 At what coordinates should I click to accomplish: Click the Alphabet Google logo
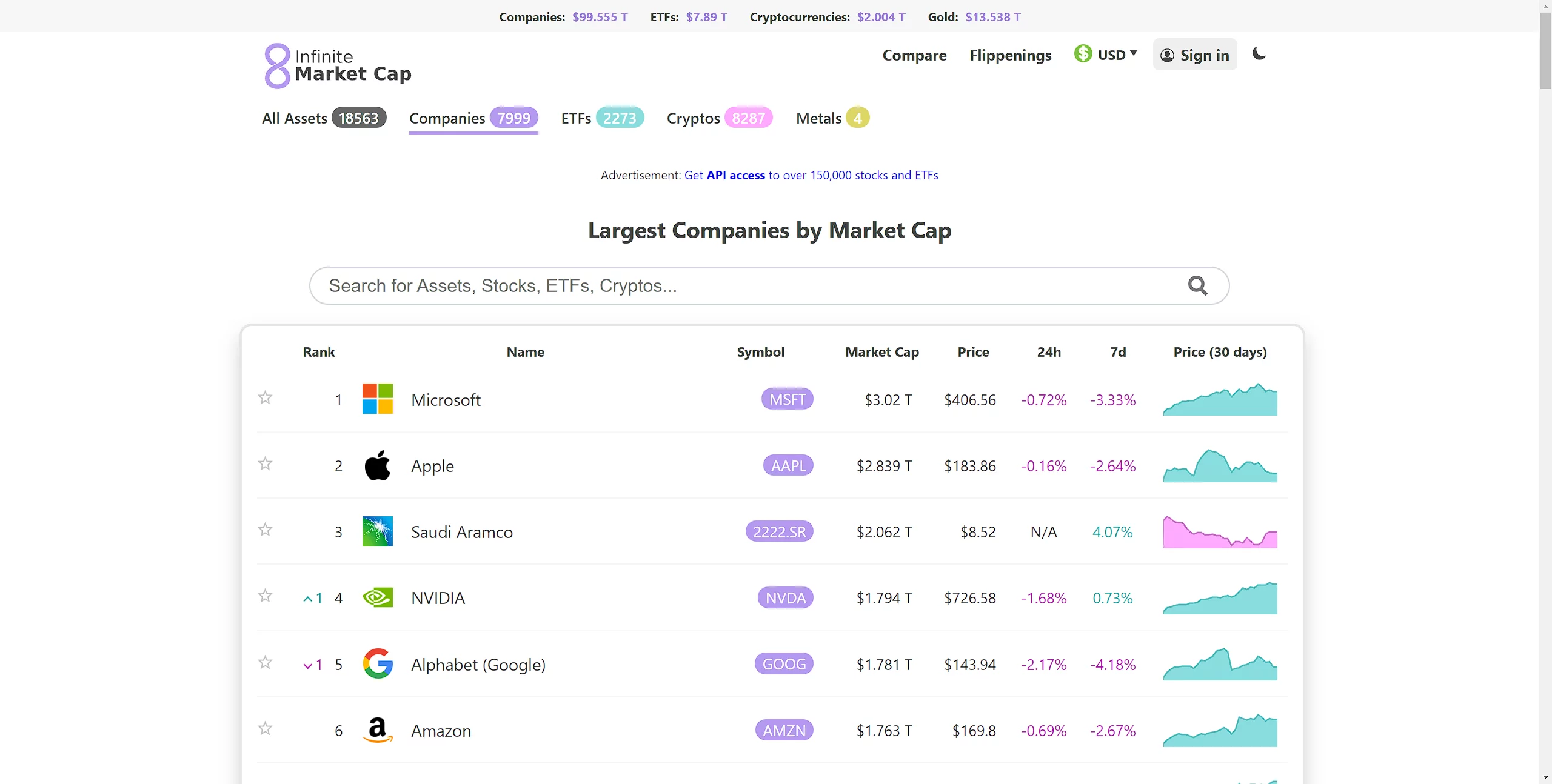[x=377, y=664]
